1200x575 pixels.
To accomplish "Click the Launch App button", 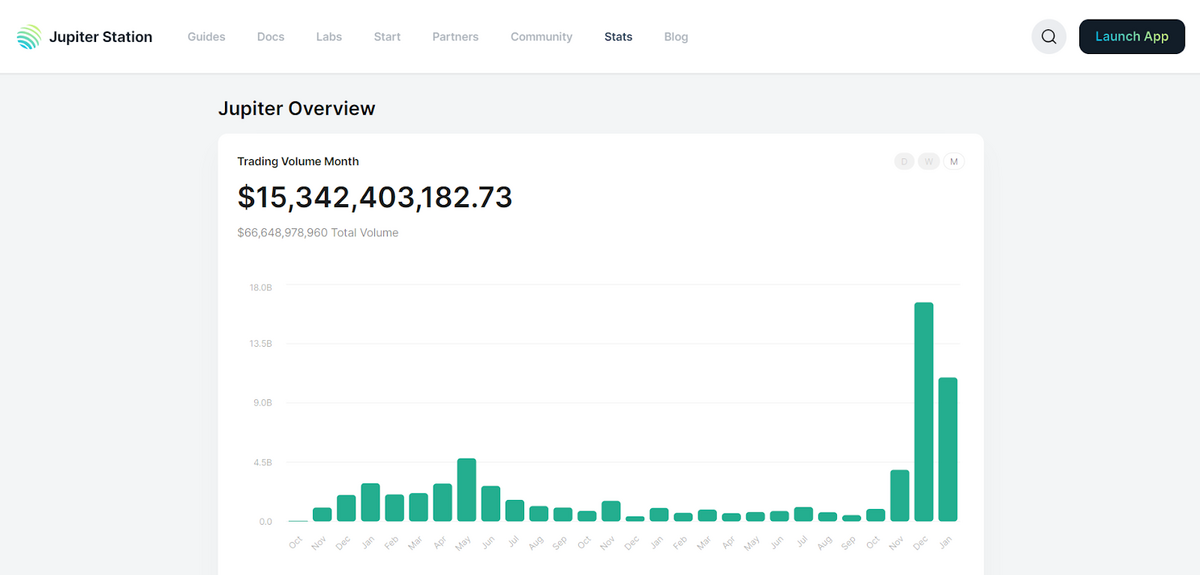I will point(1132,37).
